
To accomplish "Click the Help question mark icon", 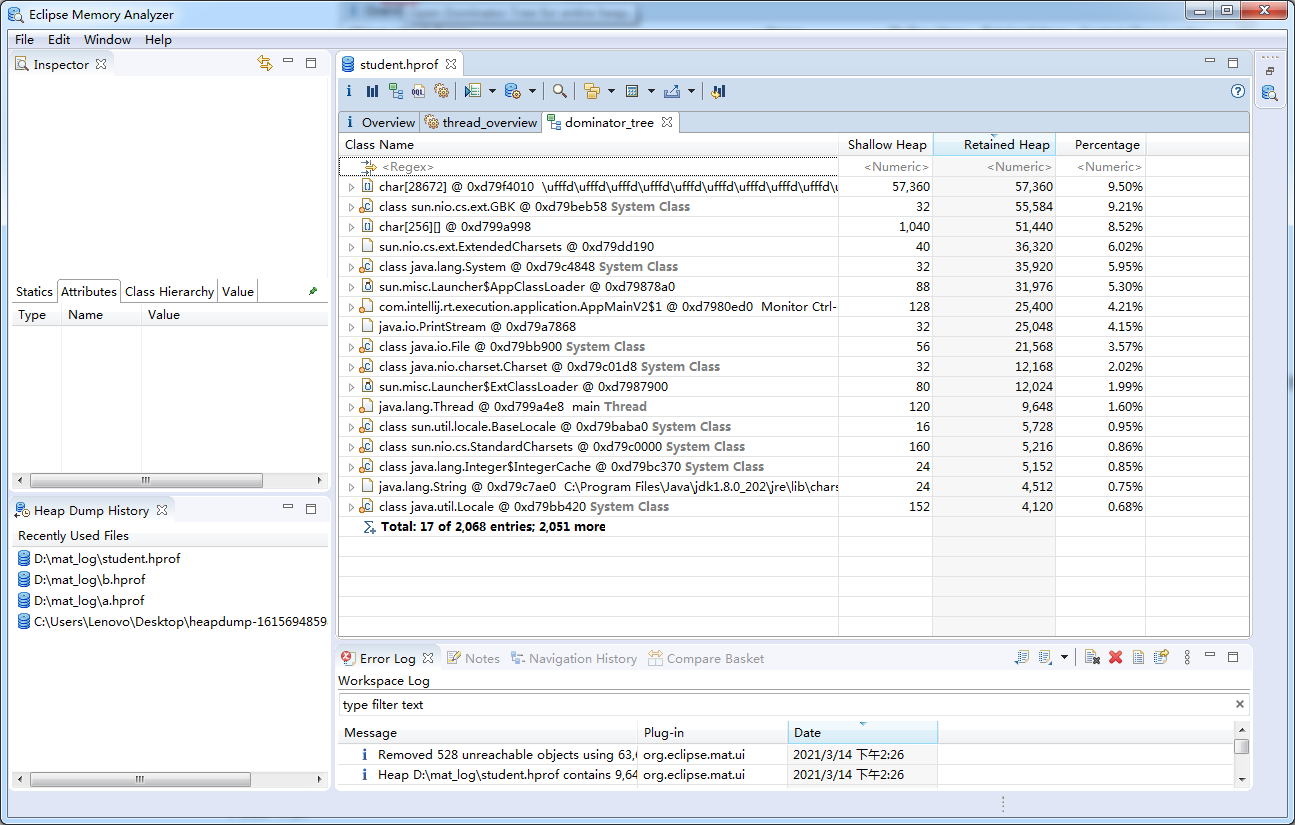I will 1238,91.
